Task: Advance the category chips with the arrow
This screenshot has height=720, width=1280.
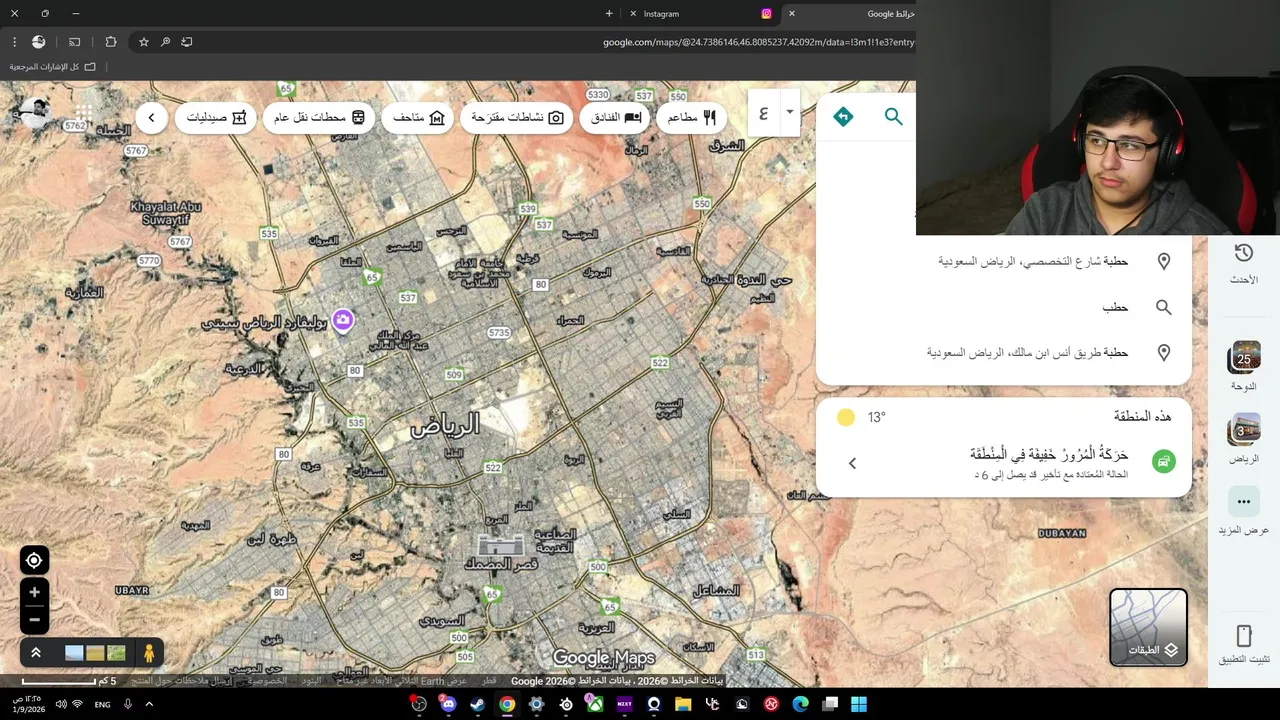Action: pyautogui.click(x=151, y=117)
